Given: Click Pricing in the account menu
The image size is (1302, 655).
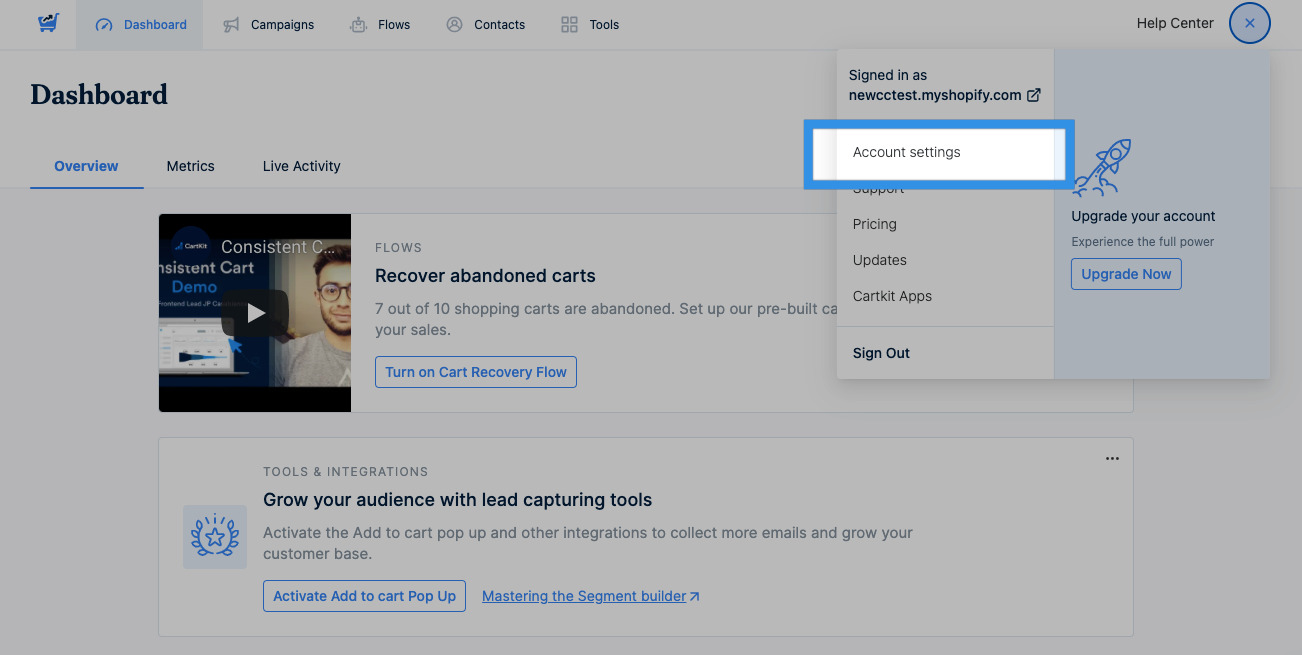Looking at the screenshot, I should [874, 224].
